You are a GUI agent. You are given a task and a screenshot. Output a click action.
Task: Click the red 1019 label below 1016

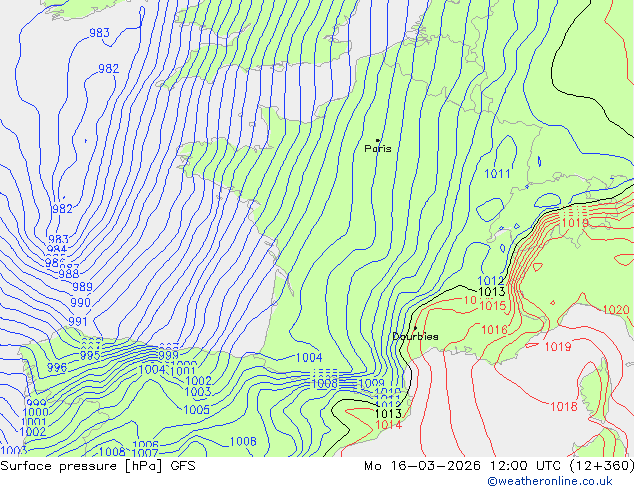point(558,347)
